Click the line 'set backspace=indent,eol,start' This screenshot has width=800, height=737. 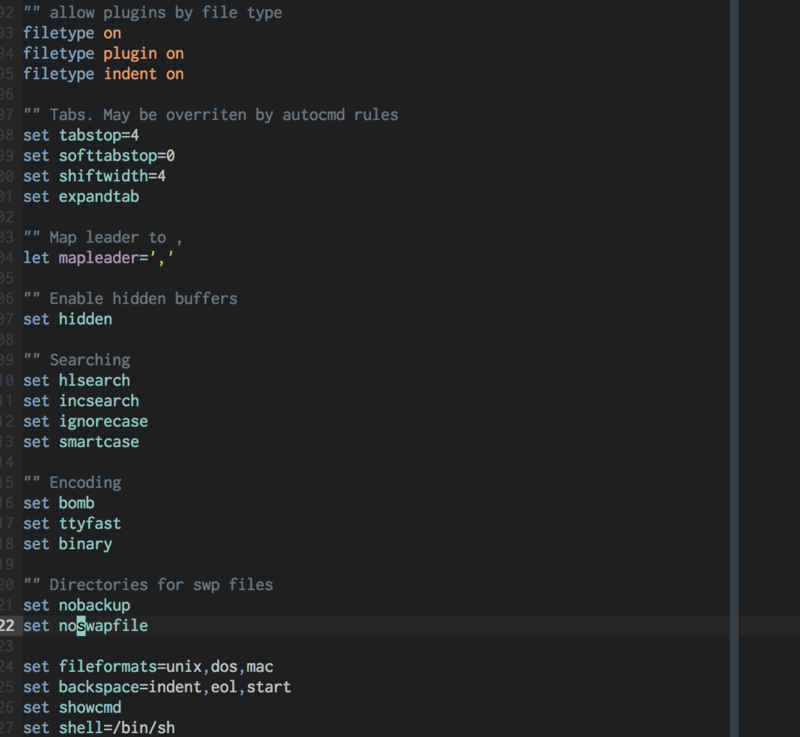(157, 687)
